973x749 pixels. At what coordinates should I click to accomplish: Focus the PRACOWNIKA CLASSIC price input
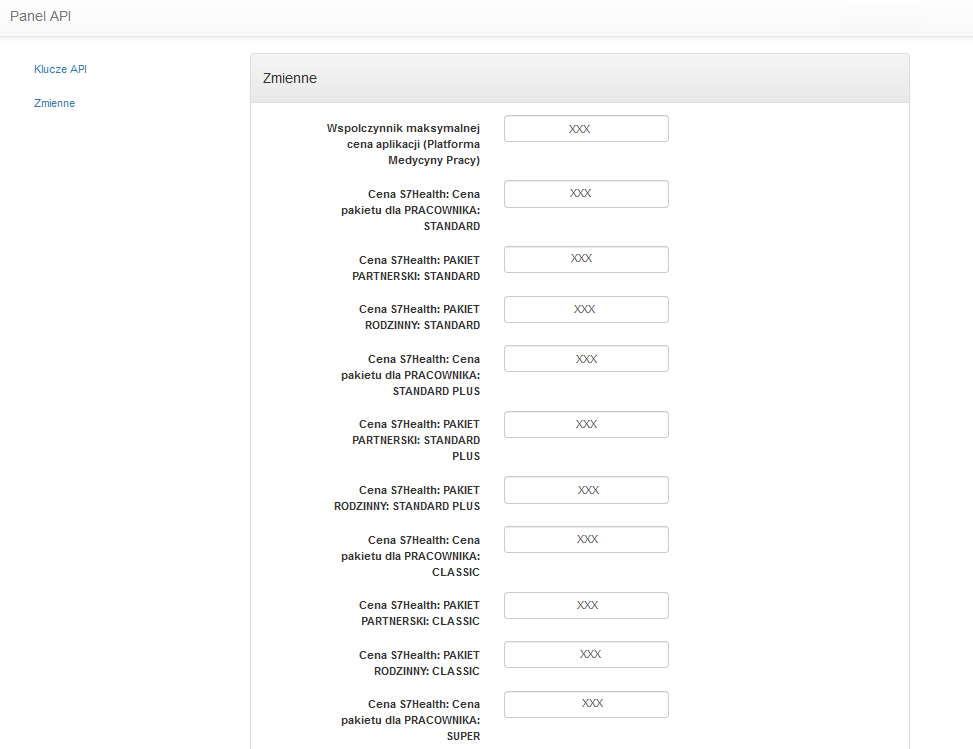[x=586, y=539]
